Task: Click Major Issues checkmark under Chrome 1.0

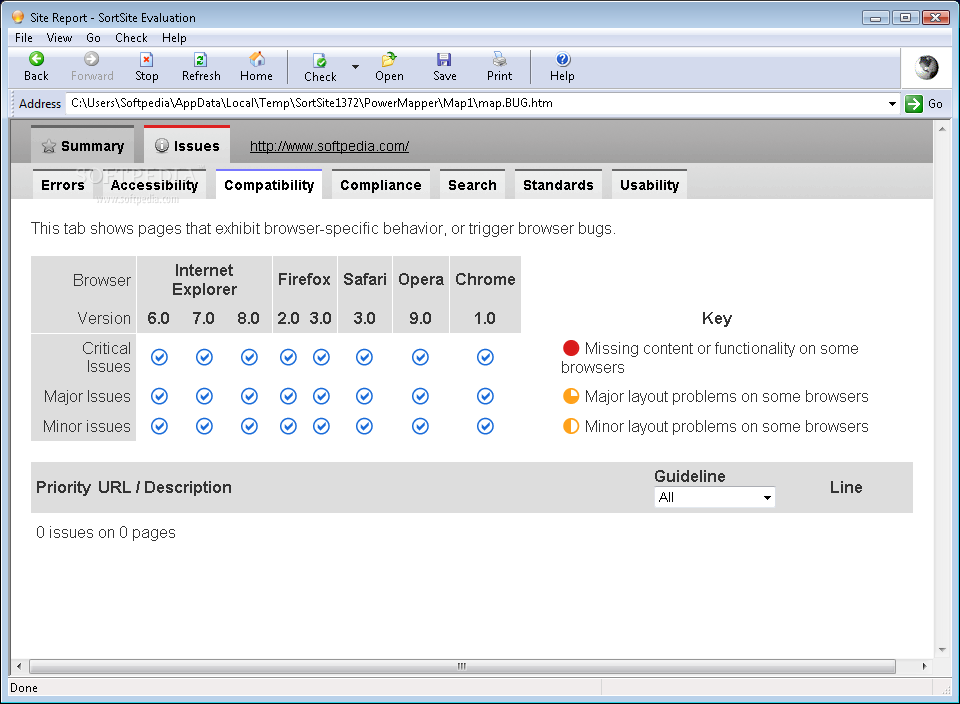Action: (x=485, y=396)
